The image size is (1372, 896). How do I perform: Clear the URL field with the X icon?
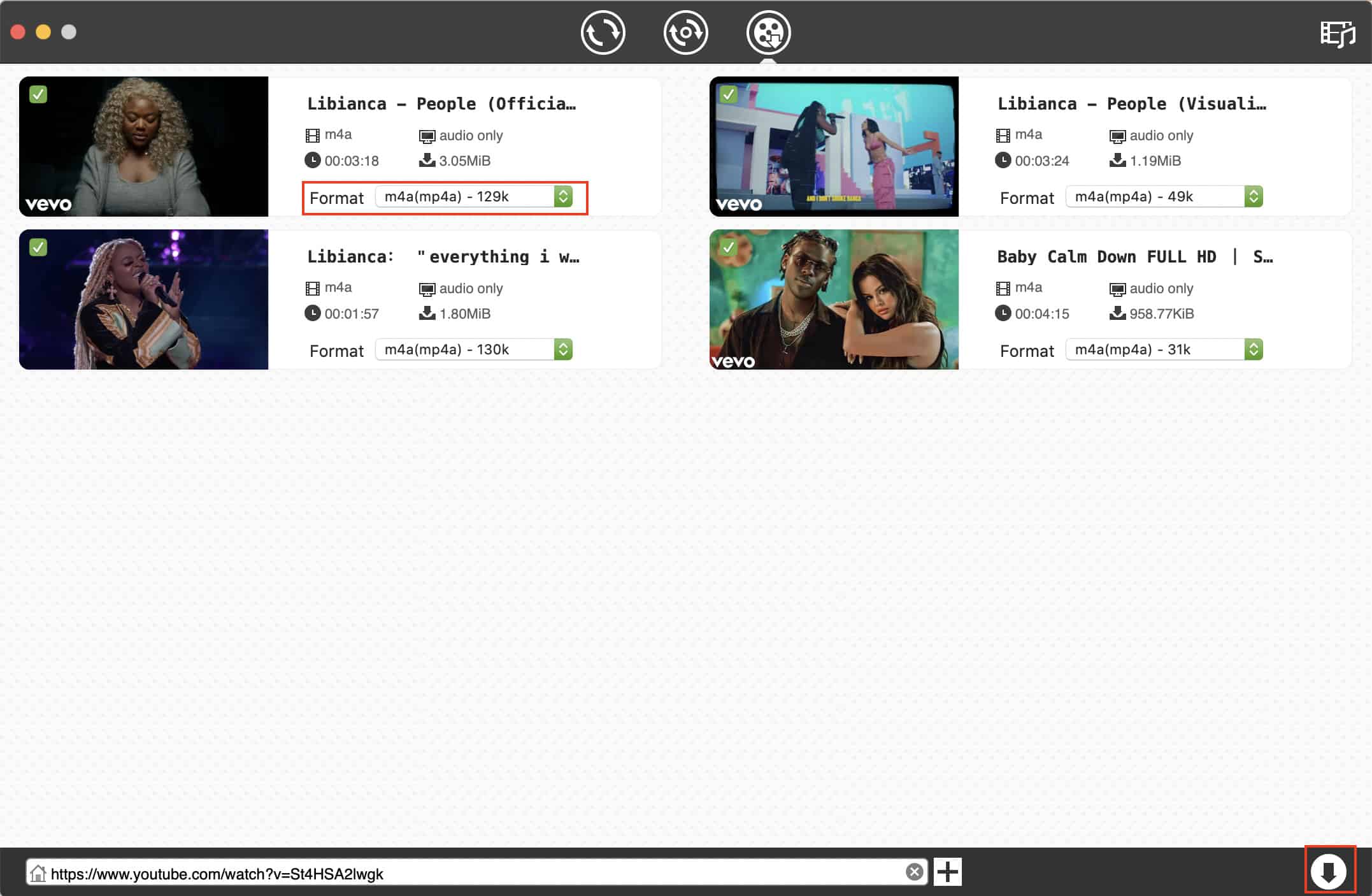914,872
